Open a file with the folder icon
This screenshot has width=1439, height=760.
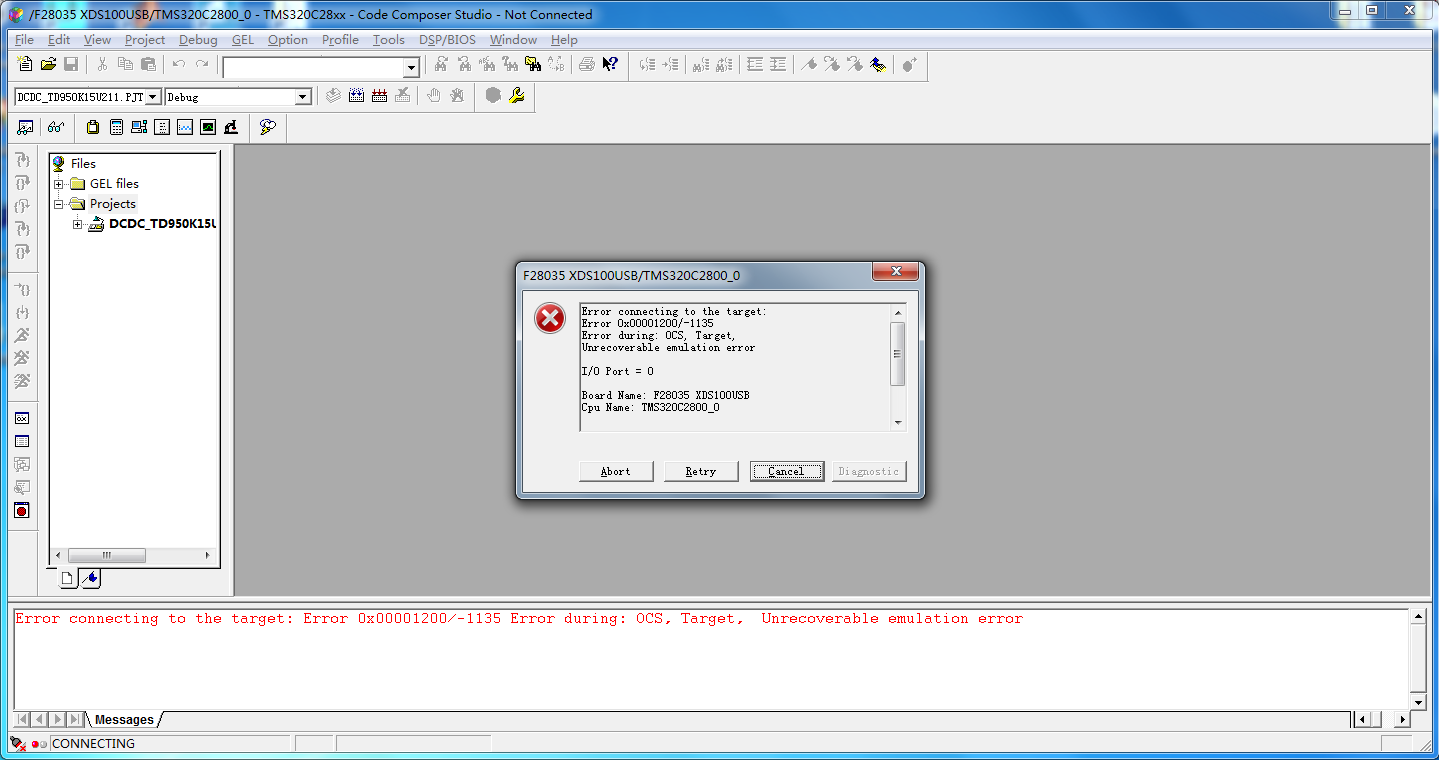[48, 65]
